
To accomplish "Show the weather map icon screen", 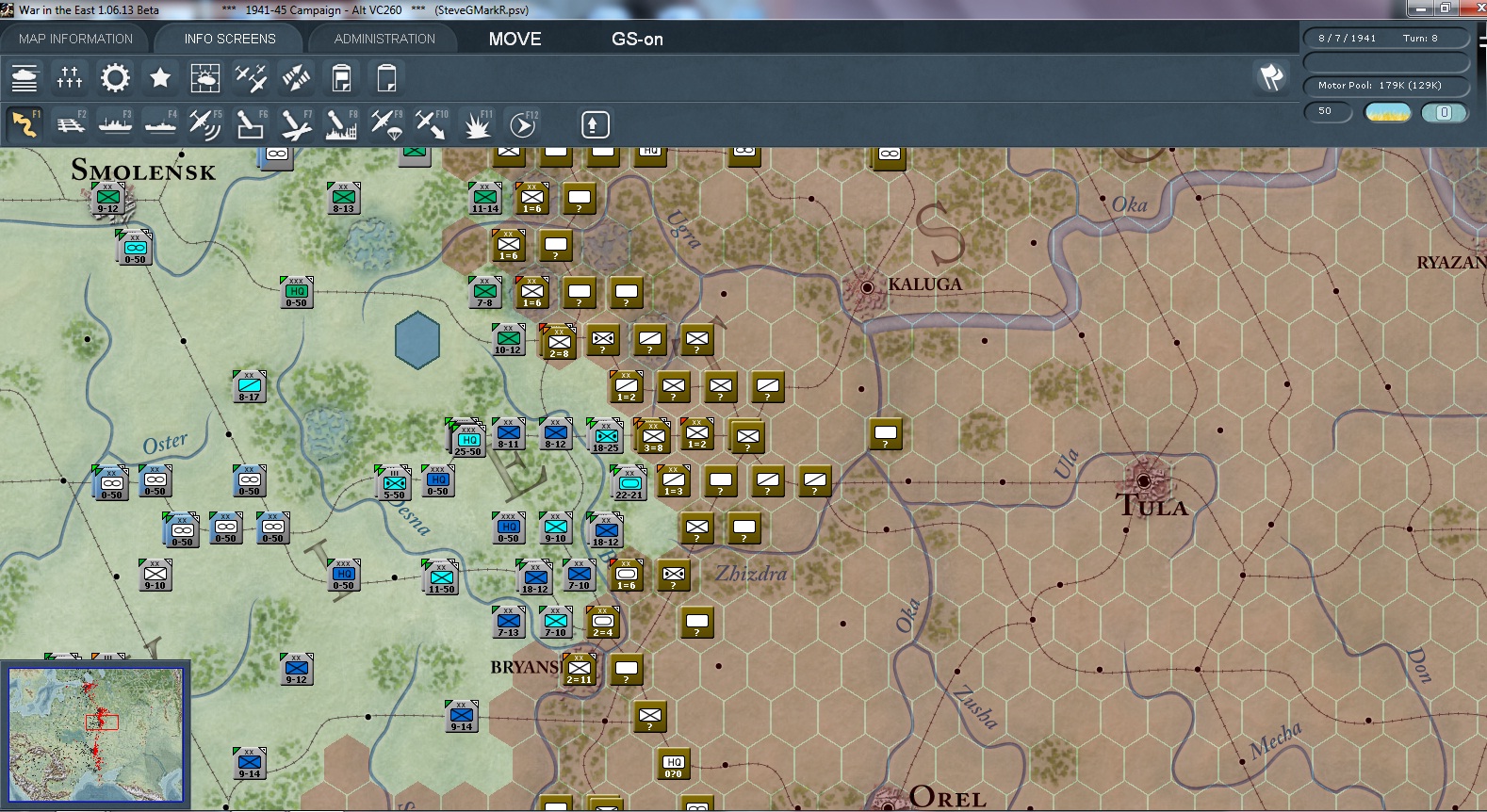I will click(205, 77).
